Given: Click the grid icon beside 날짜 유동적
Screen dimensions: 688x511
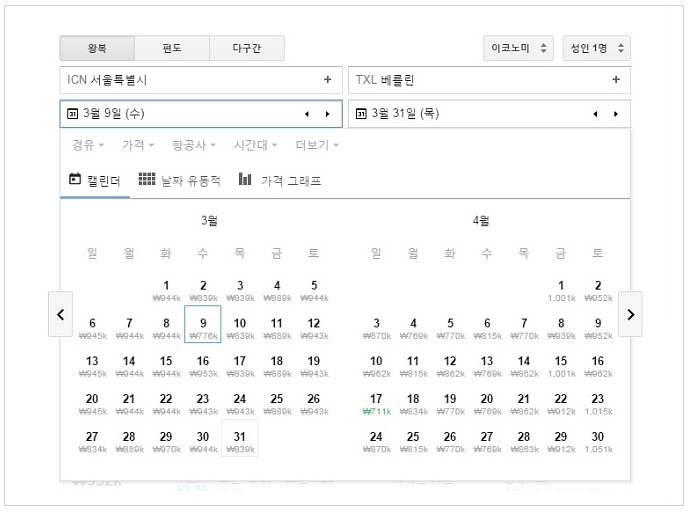Looking at the screenshot, I should pos(147,179).
